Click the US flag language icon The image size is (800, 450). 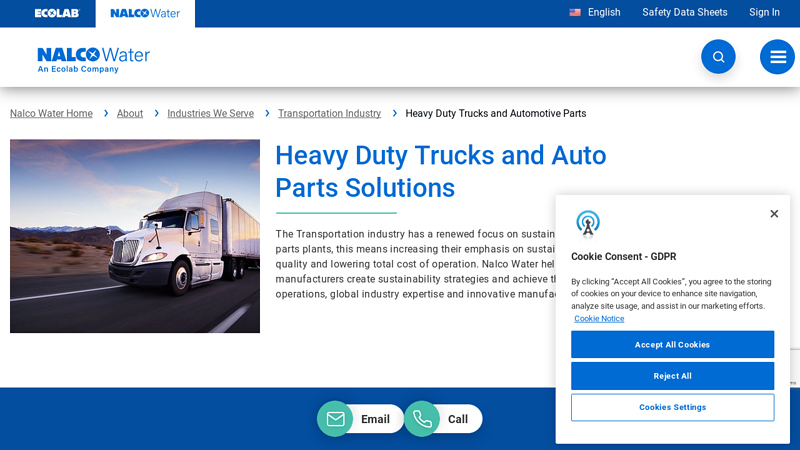(x=575, y=12)
